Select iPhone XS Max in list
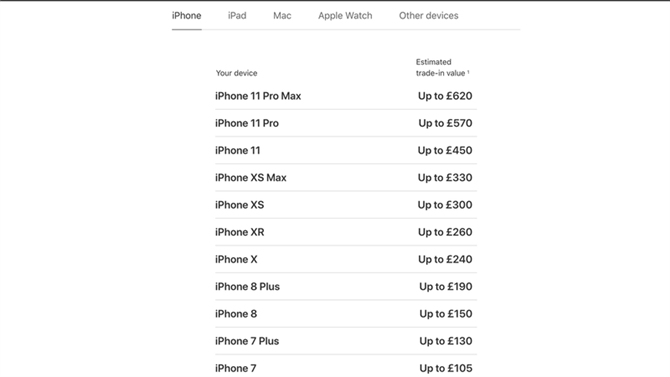Screen dimensions: 670x377 (346, 178)
